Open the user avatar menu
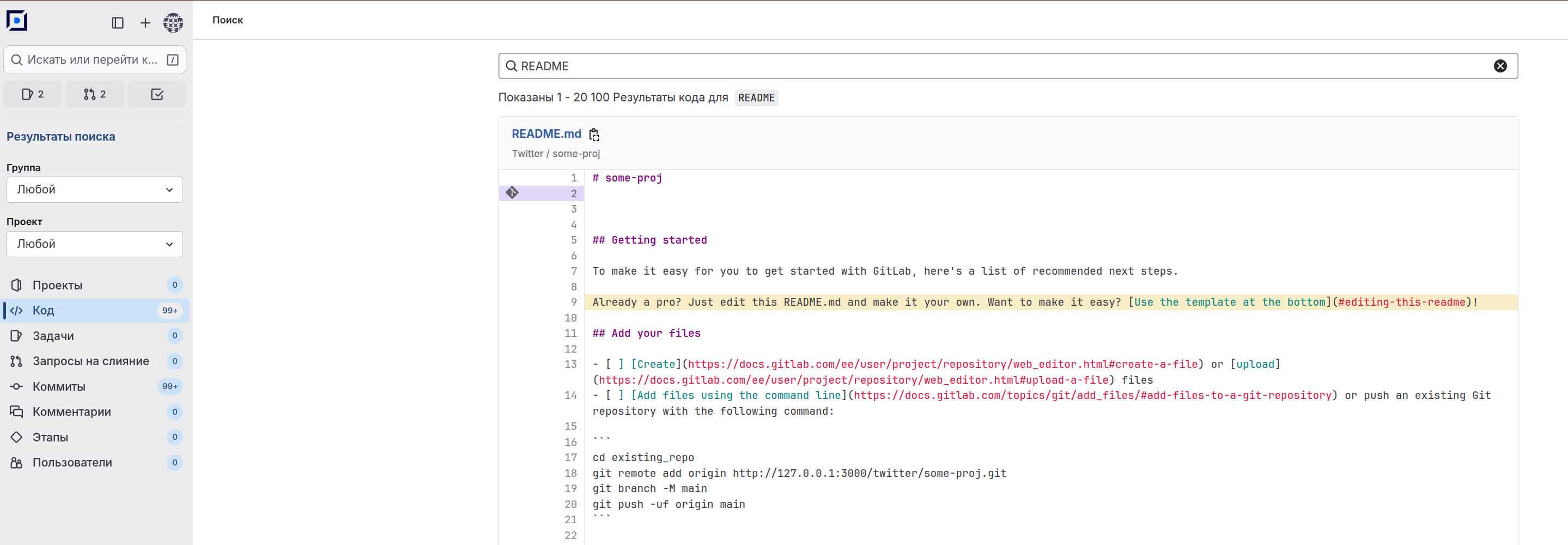Viewport: 1568px width, 545px height. (x=173, y=23)
